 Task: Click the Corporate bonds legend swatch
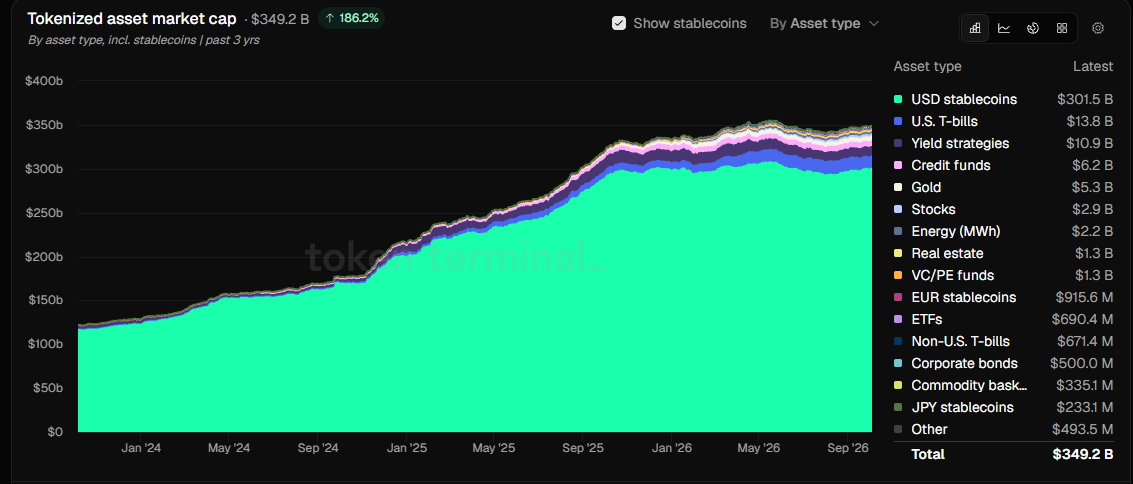point(898,363)
